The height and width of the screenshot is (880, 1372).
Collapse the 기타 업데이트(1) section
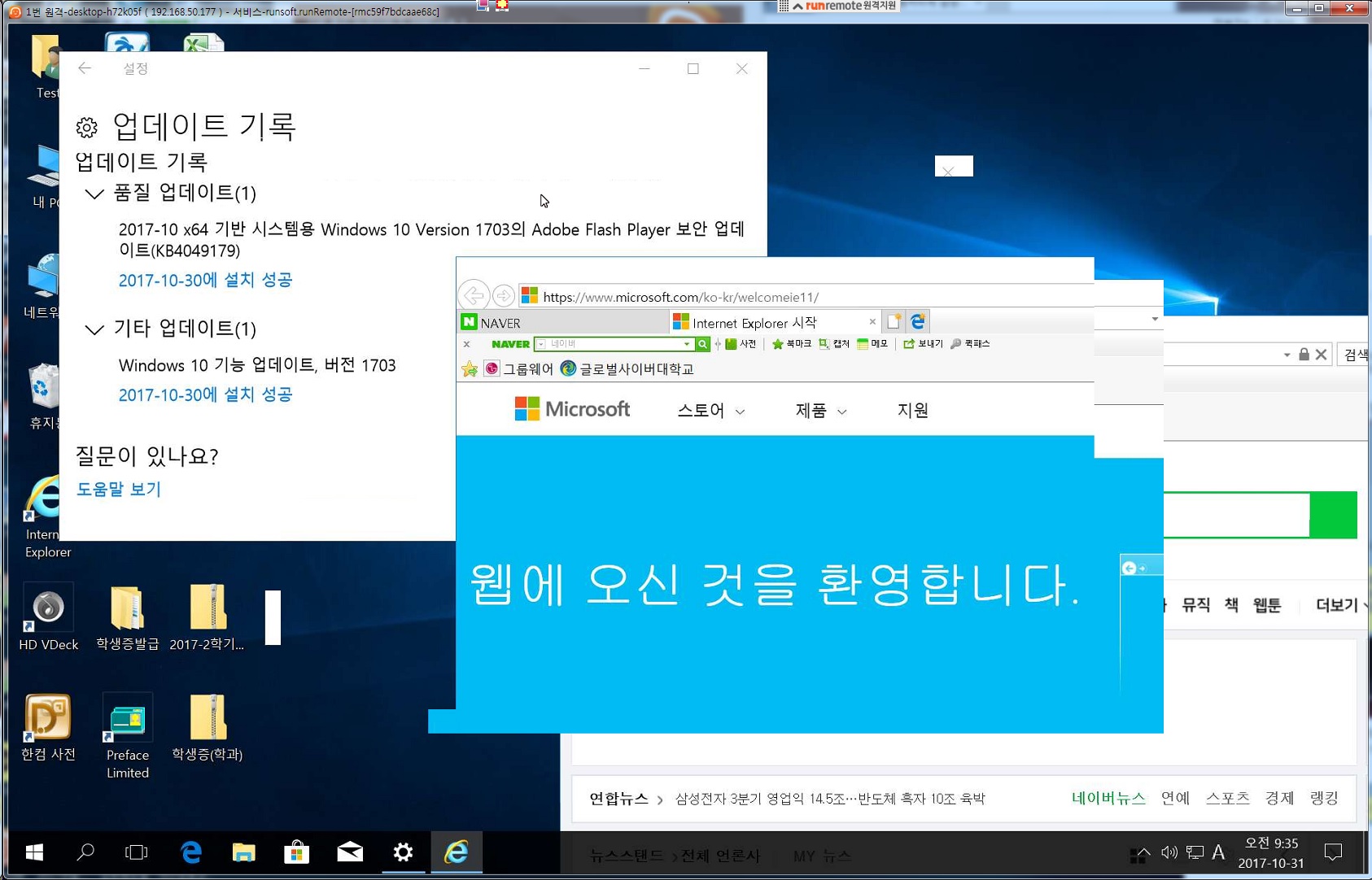click(x=94, y=329)
